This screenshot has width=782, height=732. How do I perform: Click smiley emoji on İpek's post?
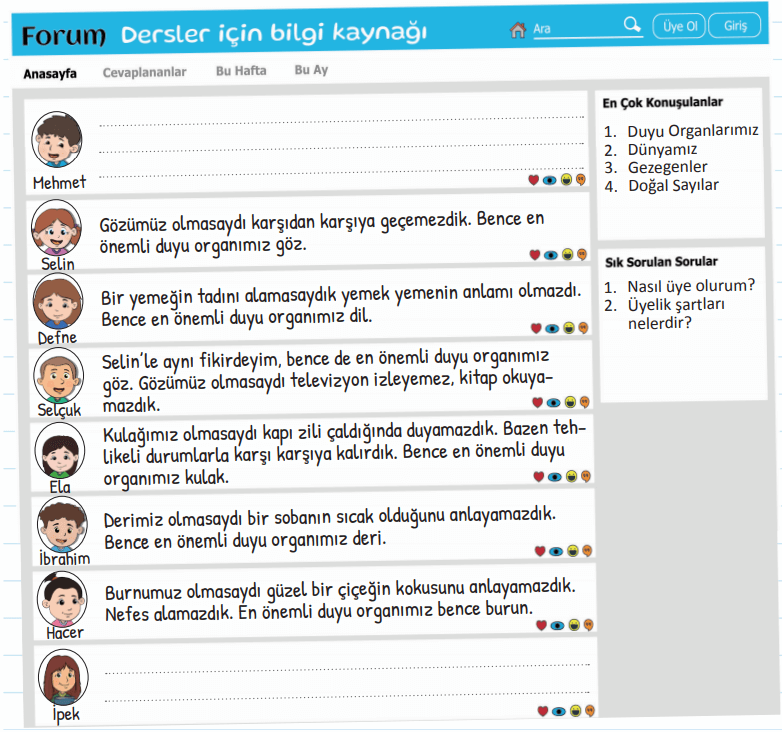(576, 711)
